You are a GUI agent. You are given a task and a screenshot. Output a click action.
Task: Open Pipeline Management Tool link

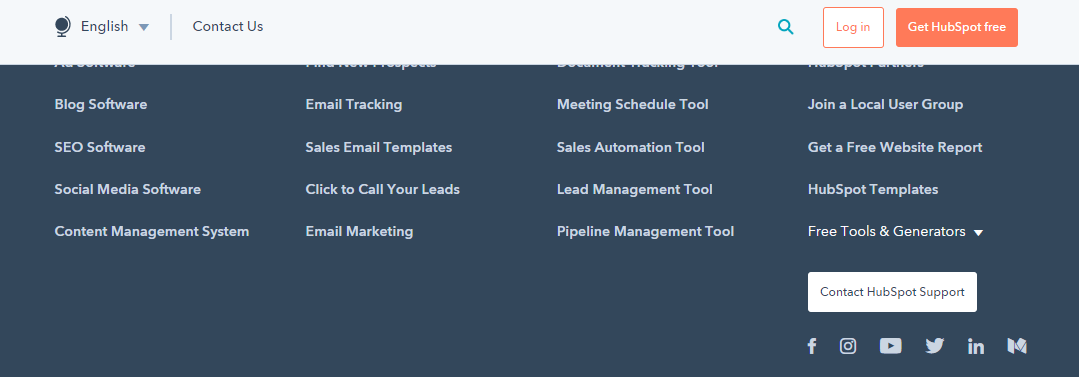pyautogui.click(x=645, y=232)
